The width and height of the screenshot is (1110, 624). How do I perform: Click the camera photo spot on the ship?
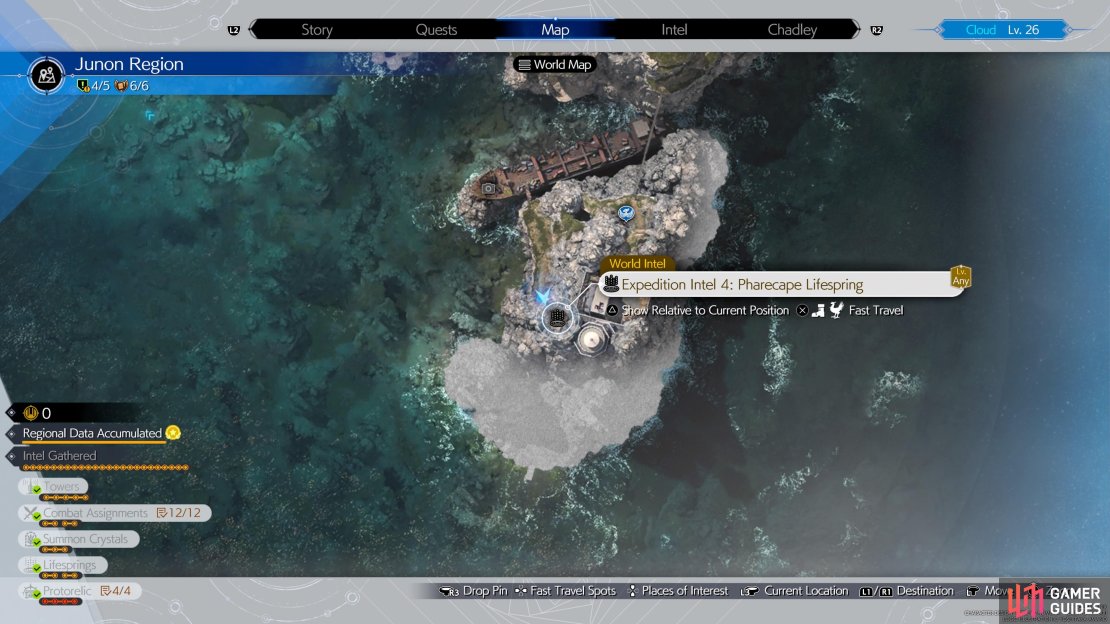488,188
